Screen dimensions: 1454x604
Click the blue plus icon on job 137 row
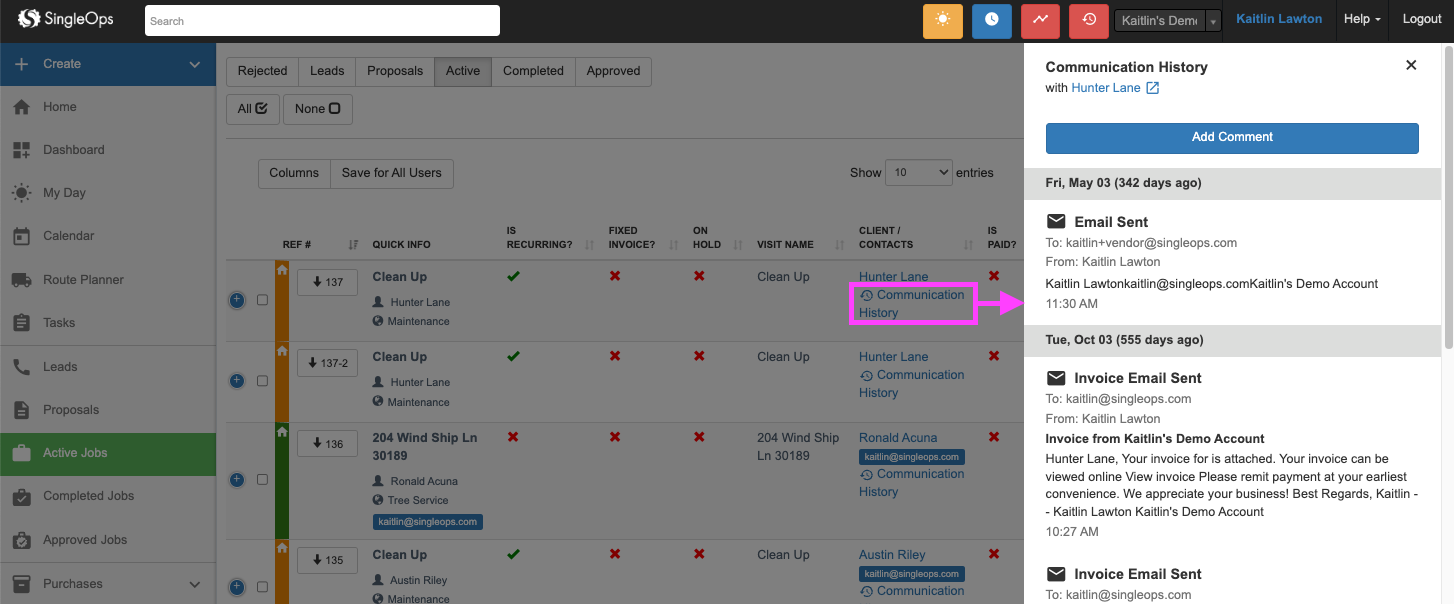[237, 300]
